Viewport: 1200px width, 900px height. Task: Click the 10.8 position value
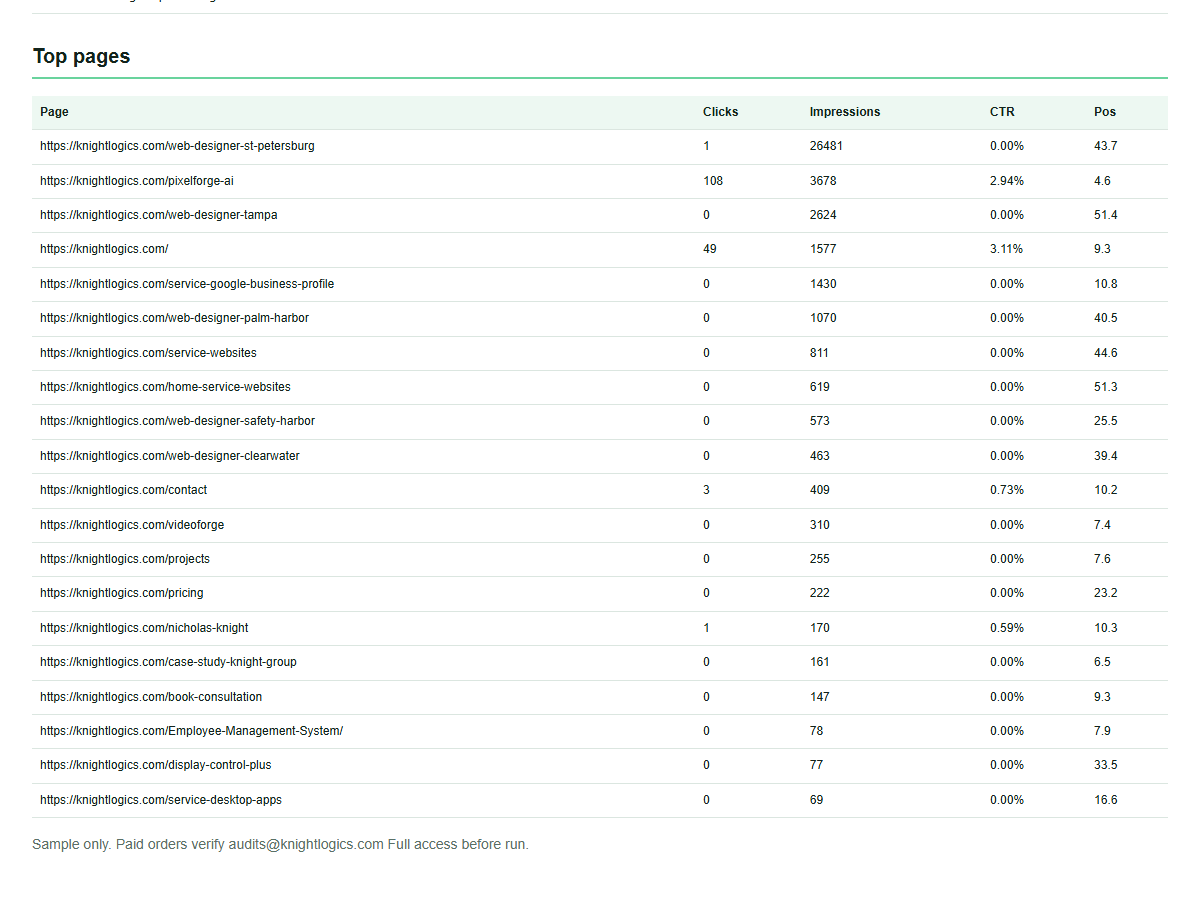pos(1106,284)
